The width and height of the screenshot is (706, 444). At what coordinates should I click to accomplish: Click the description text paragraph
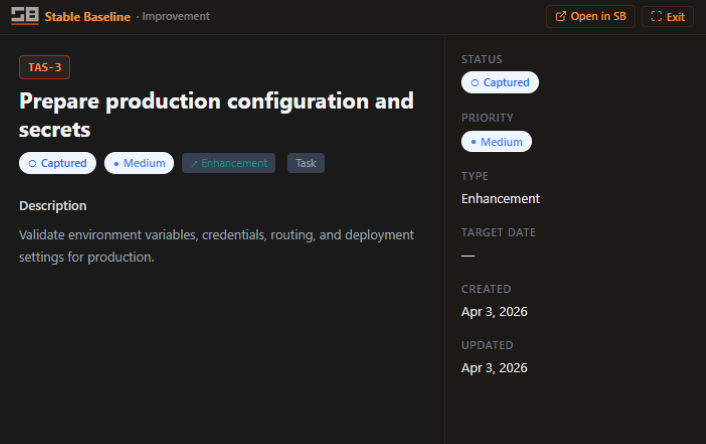pos(216,246)
